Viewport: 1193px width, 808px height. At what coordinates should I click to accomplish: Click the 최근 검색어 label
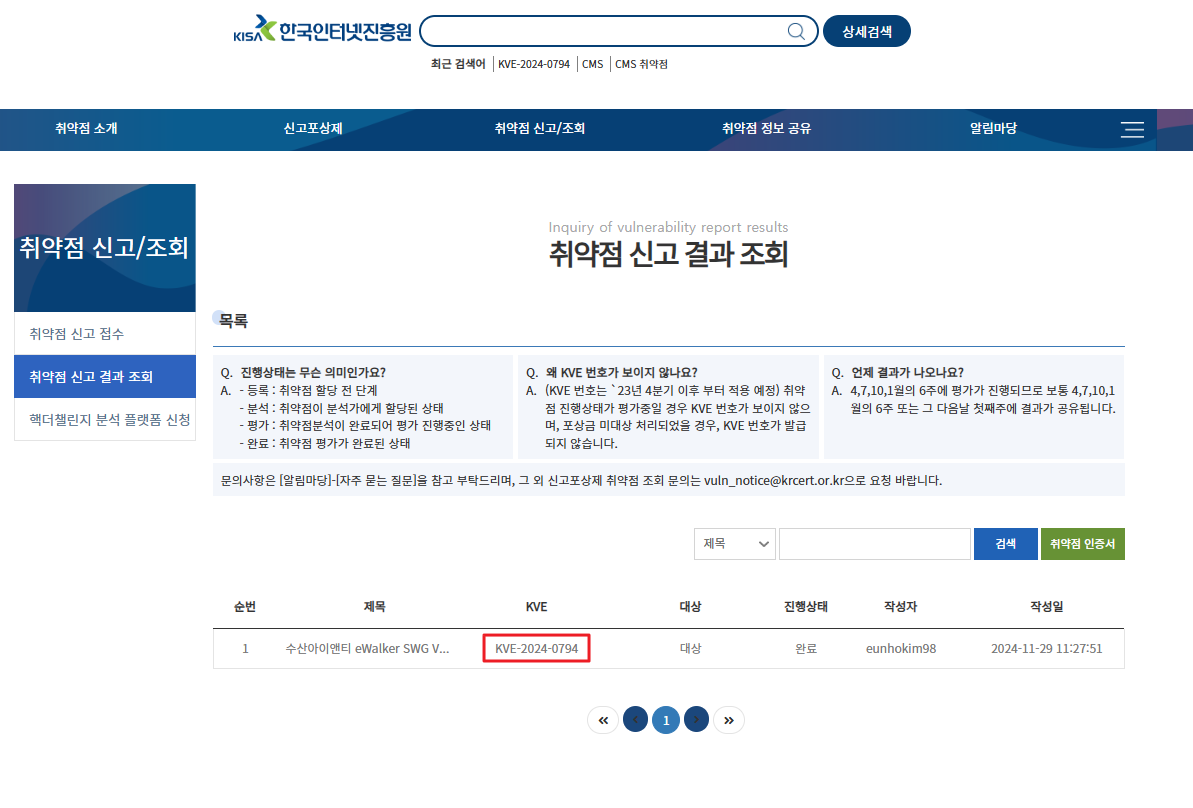point(458,64)
